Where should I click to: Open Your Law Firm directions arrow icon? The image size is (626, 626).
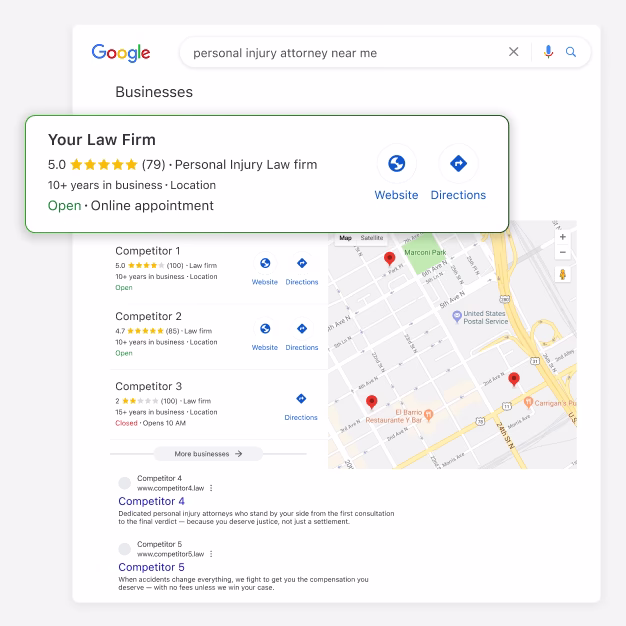tap(458, 164)
